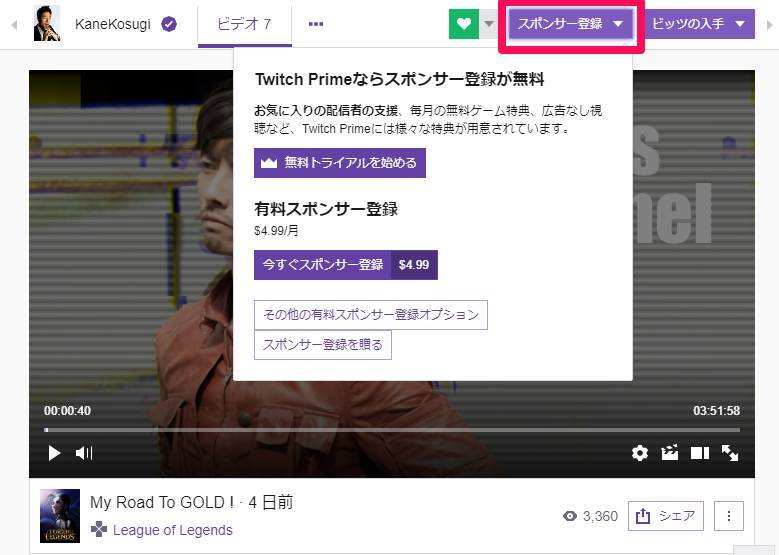
Task: Click 今すぐスポンサー登録 $4.99 button
Action: click(x=346, y=265)
